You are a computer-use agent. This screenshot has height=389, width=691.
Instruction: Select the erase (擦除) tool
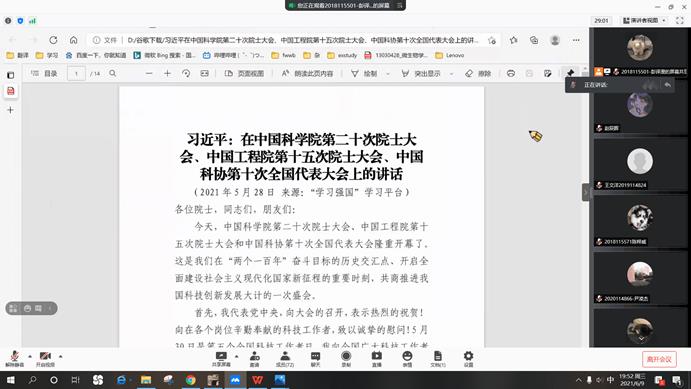478,74
